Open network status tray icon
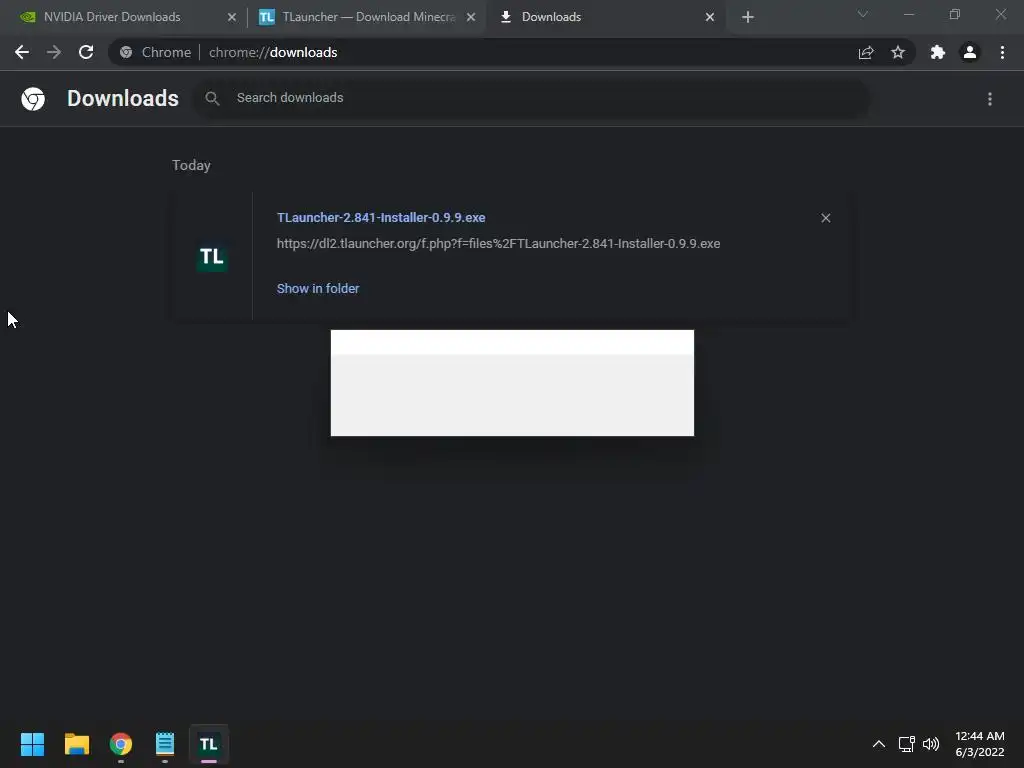 point(906,744)
